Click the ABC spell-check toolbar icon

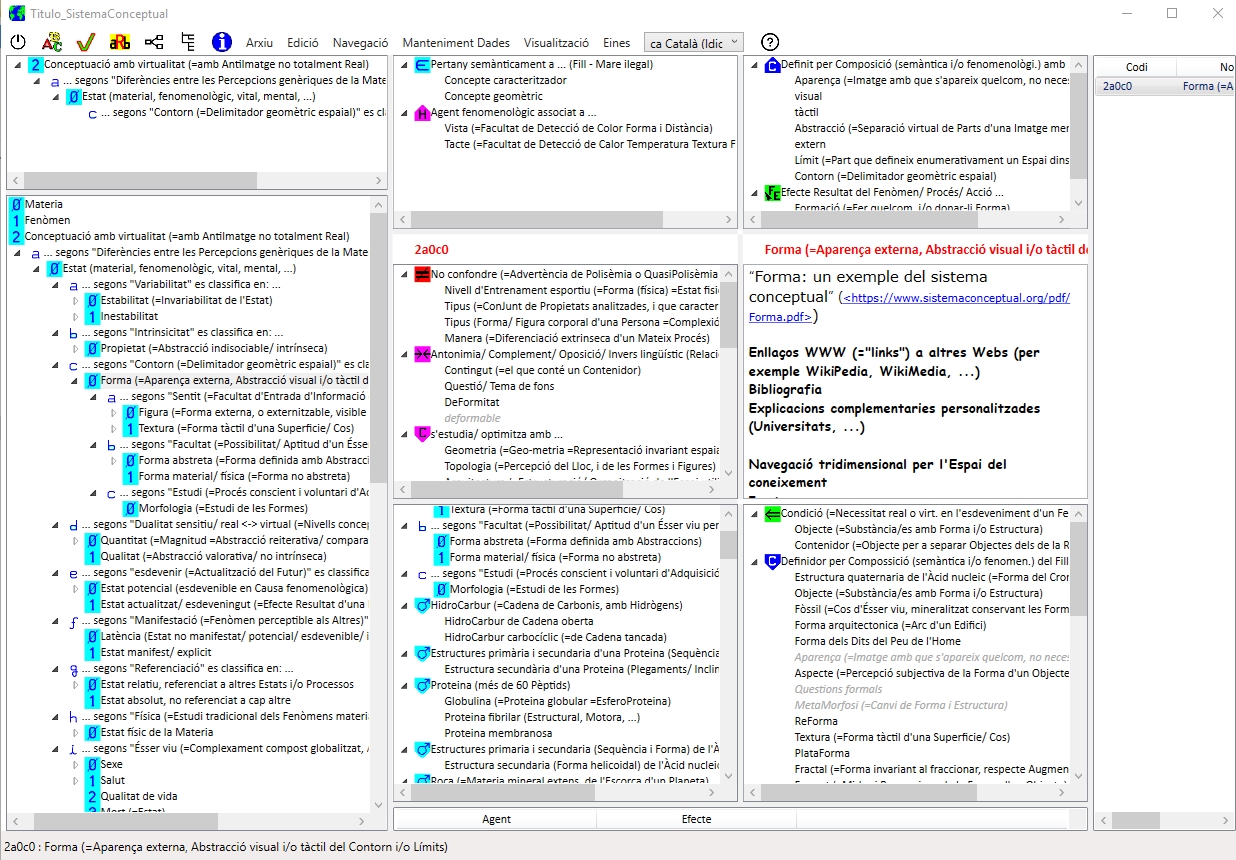[x=52, y=42]
